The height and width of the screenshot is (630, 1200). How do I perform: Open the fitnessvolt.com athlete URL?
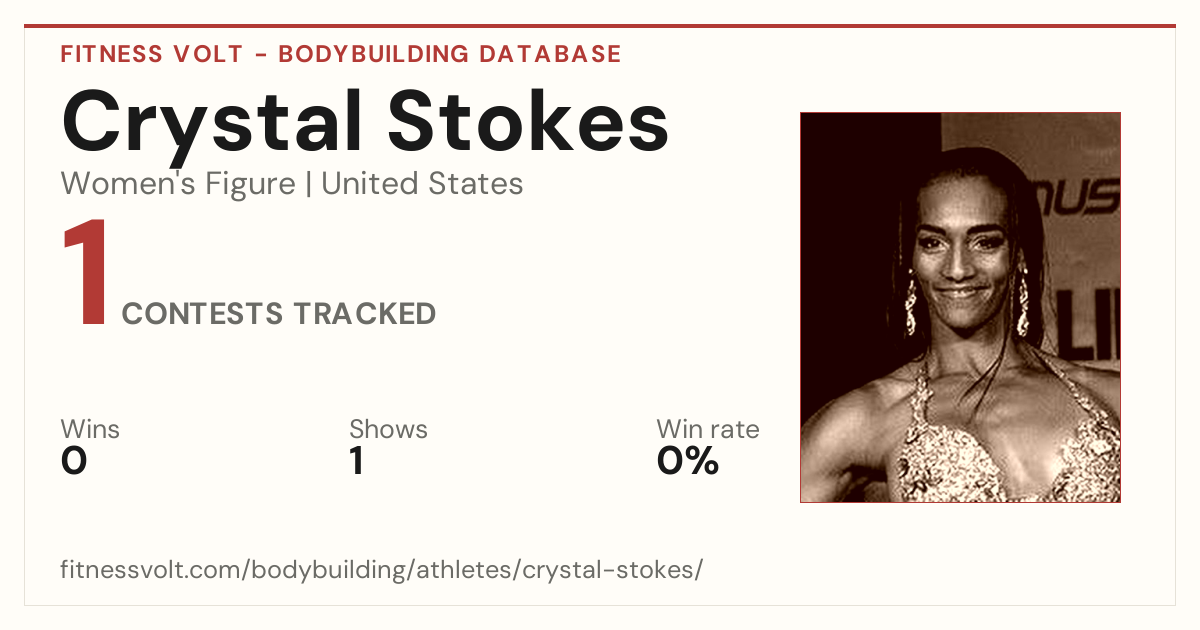click(x=382, y=570)
